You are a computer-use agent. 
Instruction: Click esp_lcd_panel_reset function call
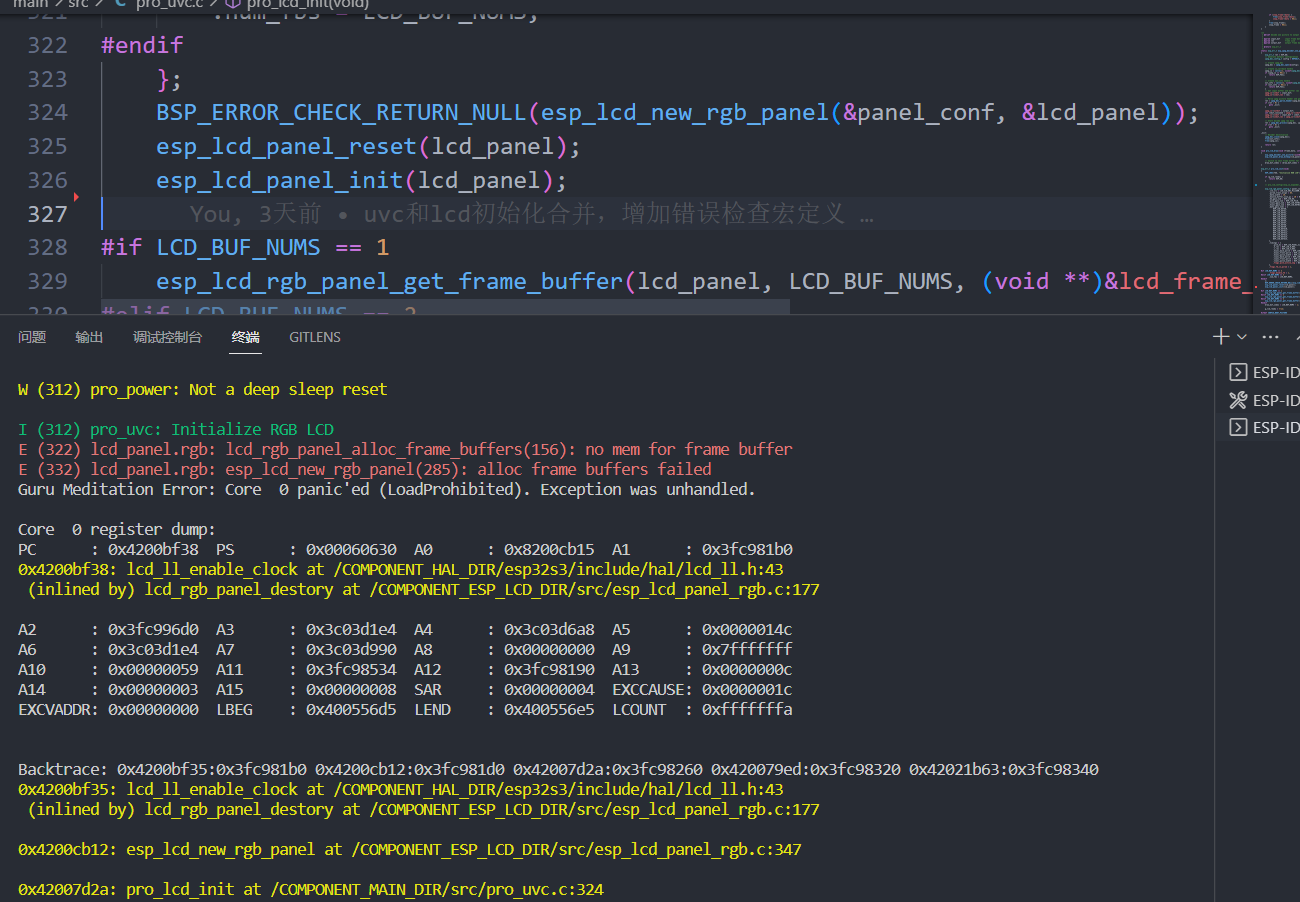286,146
